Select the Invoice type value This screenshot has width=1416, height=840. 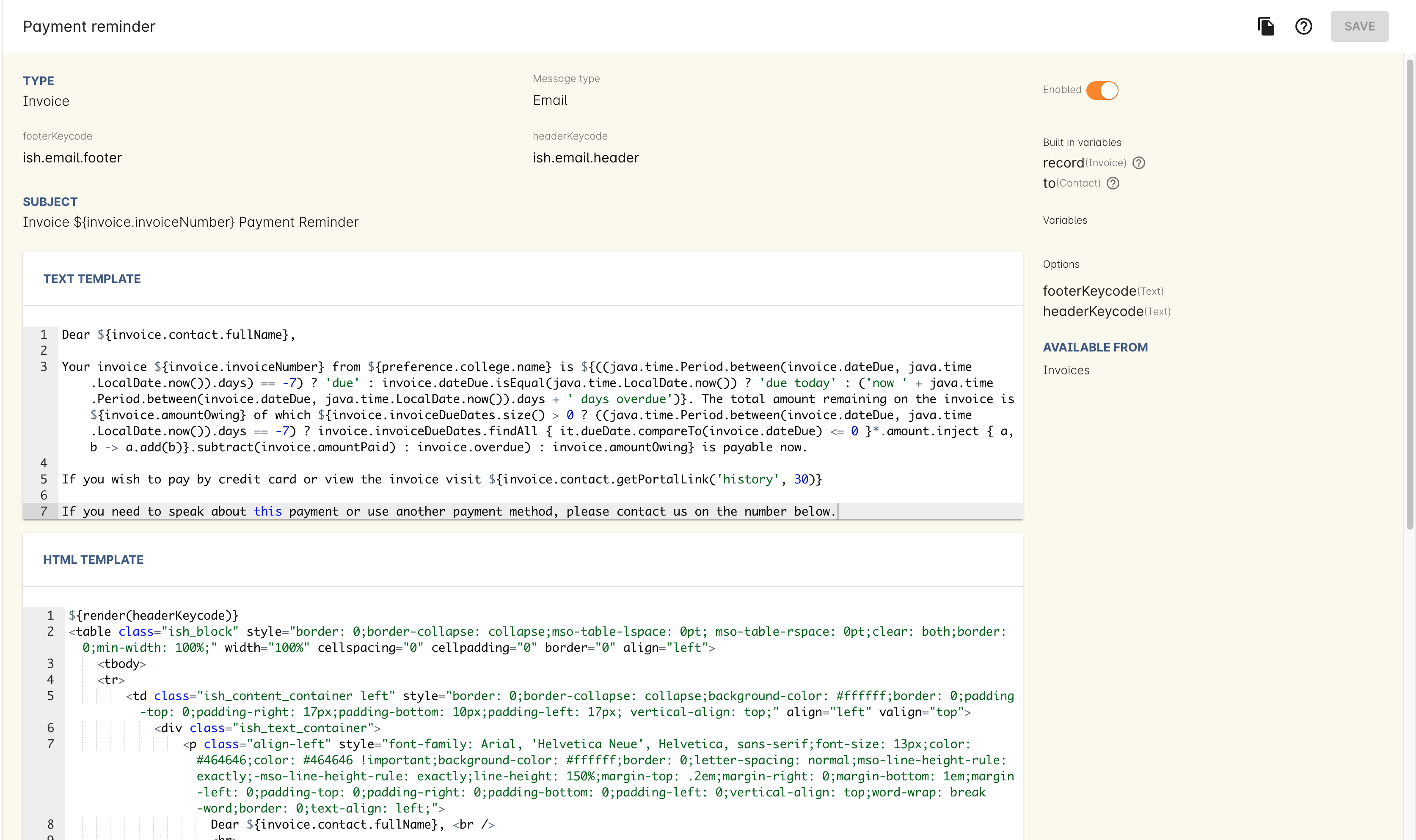pos(46,102)
